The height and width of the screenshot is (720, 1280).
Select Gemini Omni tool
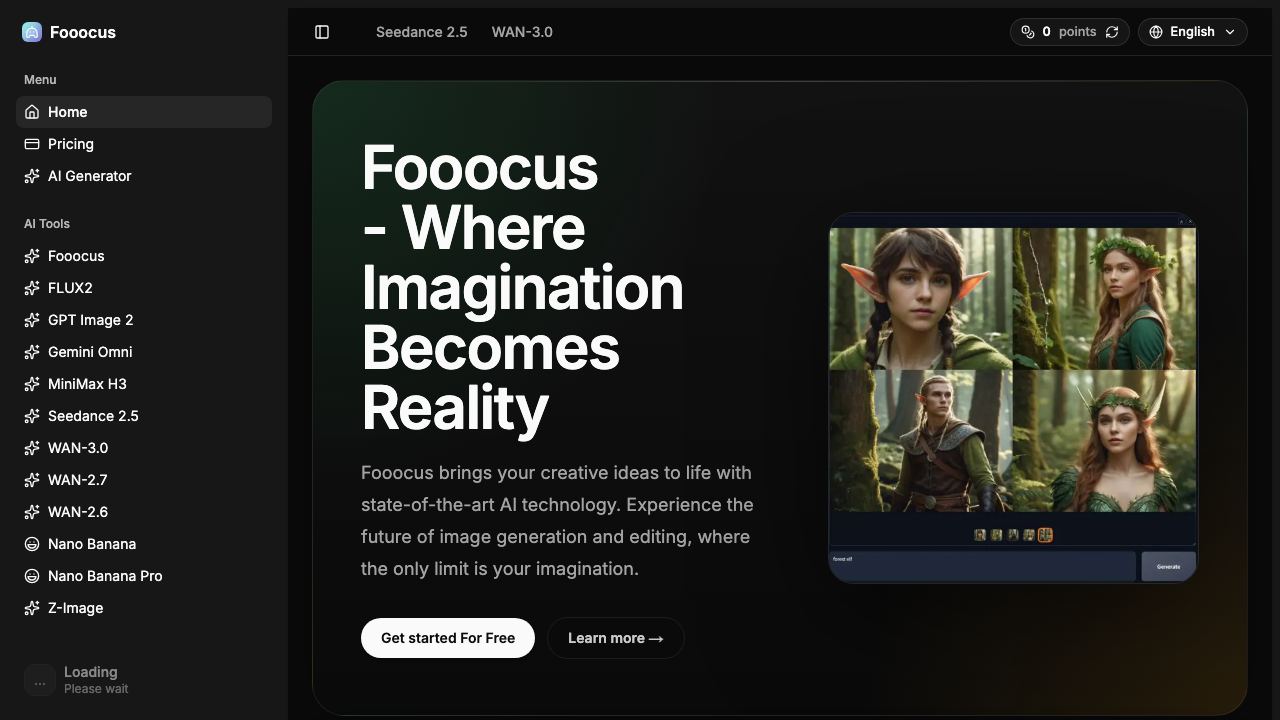click(x=144, y=352)
